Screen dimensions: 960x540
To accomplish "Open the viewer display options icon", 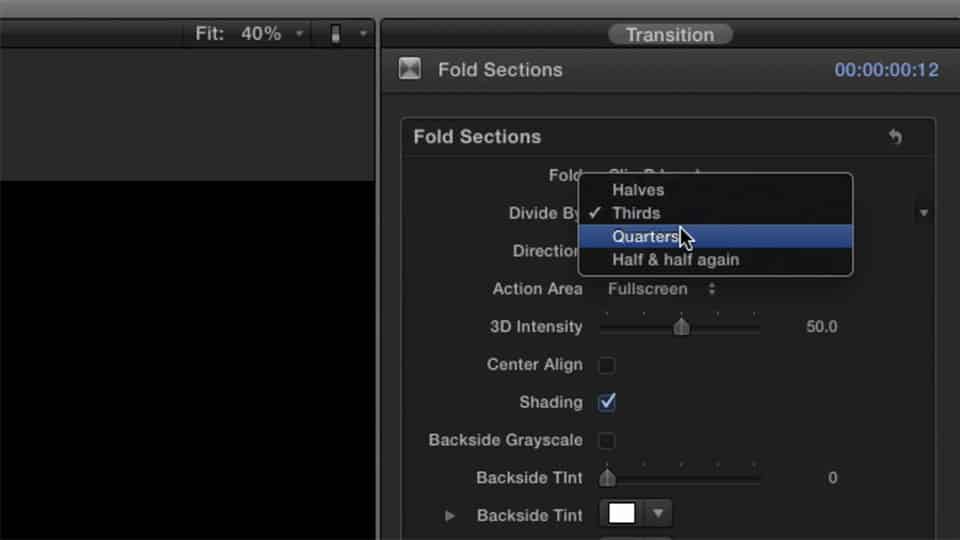I will point(335,34).
